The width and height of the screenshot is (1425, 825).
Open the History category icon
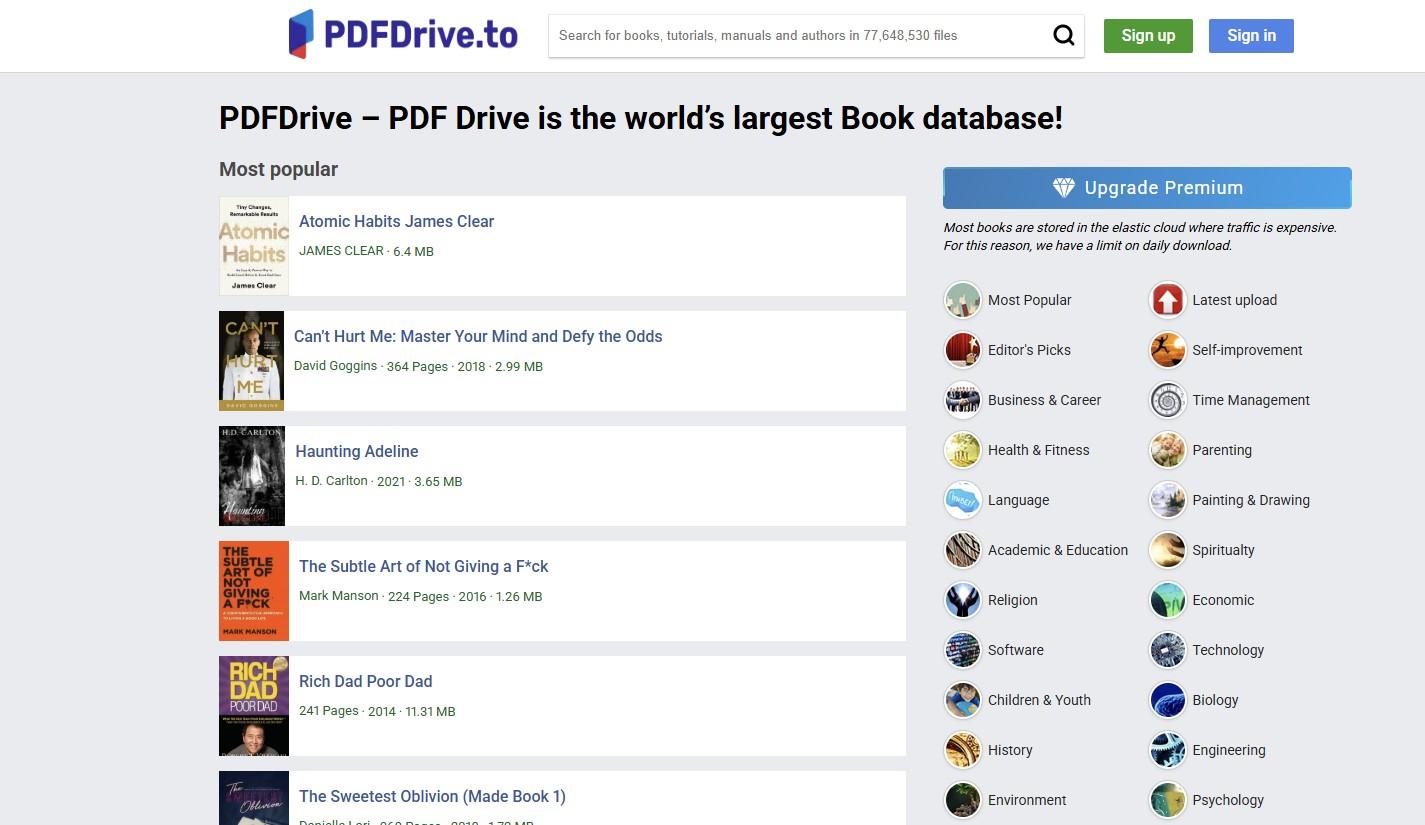tap(963, 750)
